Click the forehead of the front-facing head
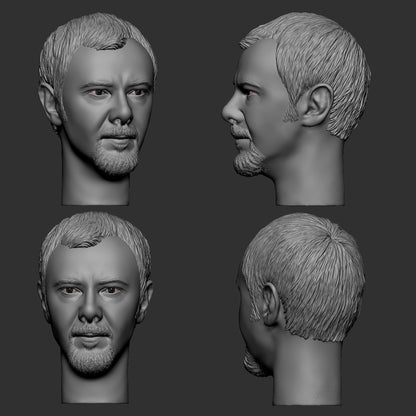This screenshot has width=416, height=416. click(x=93, y=263)
